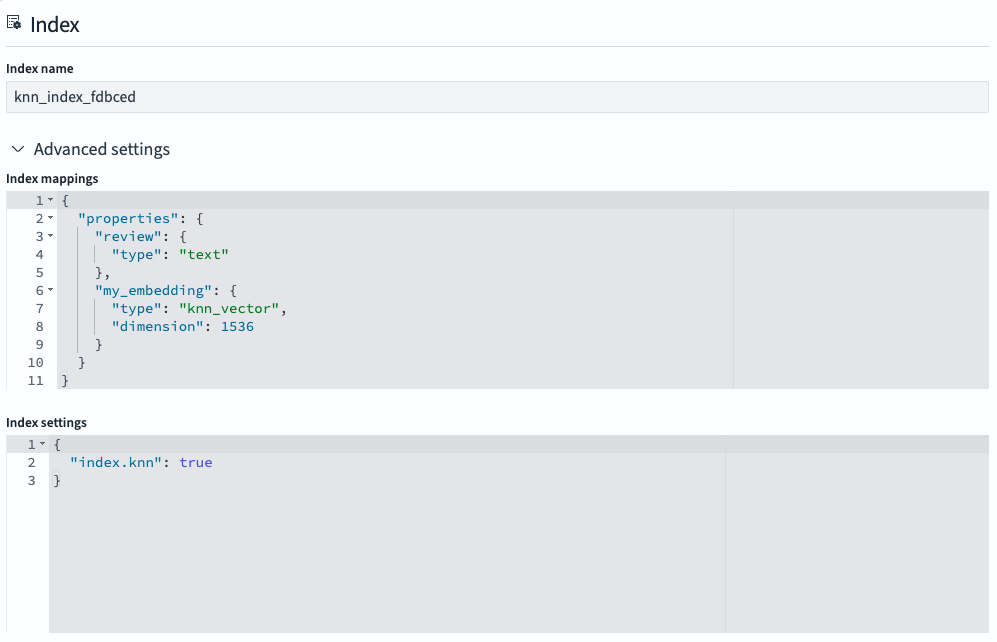The height and width of the screenshot is (642, 997).
Task: Collapse the Advanced settings chevron
Action: pos(18,149)
